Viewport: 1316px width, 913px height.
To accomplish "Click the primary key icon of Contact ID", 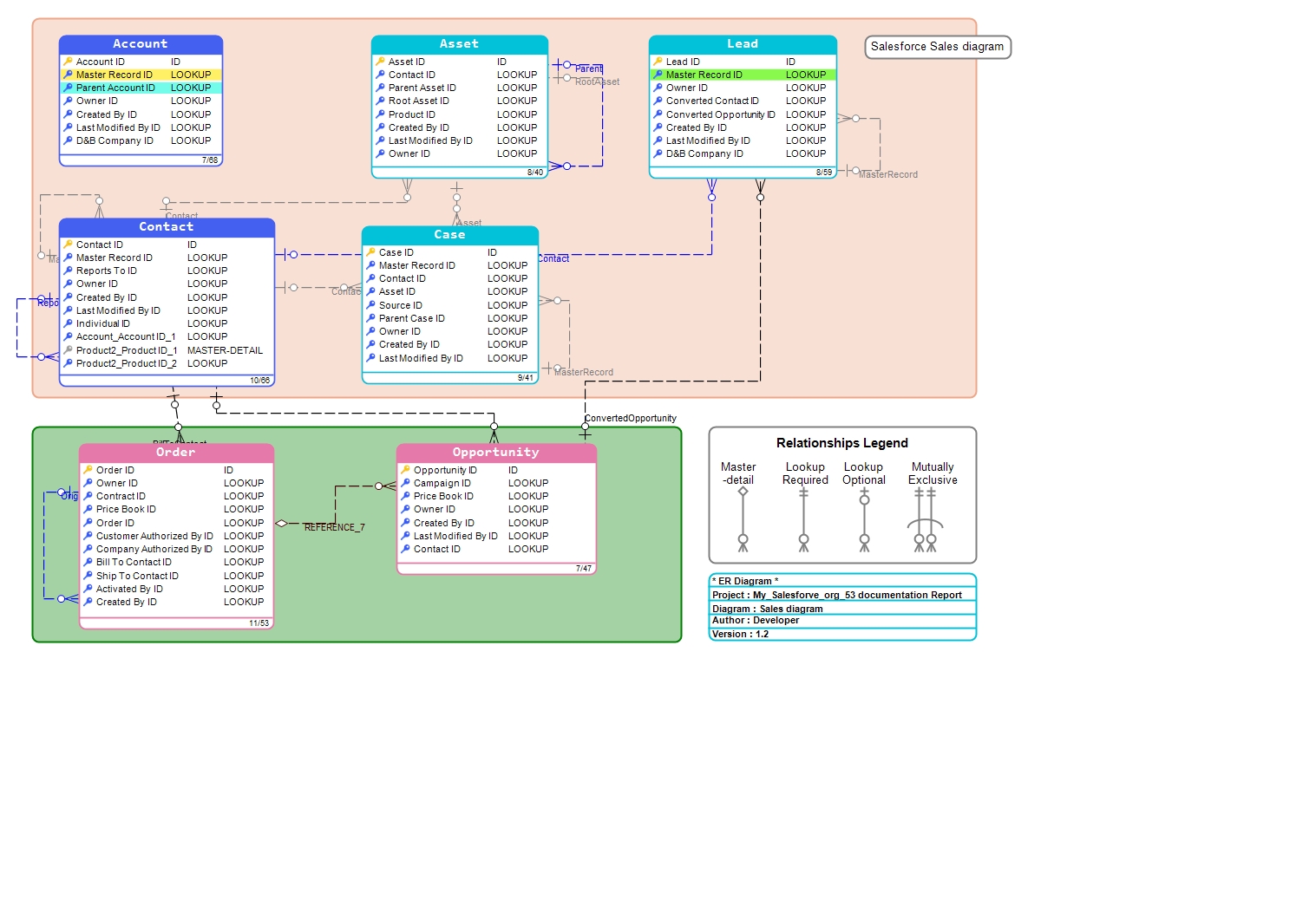I will click(68, 245).
